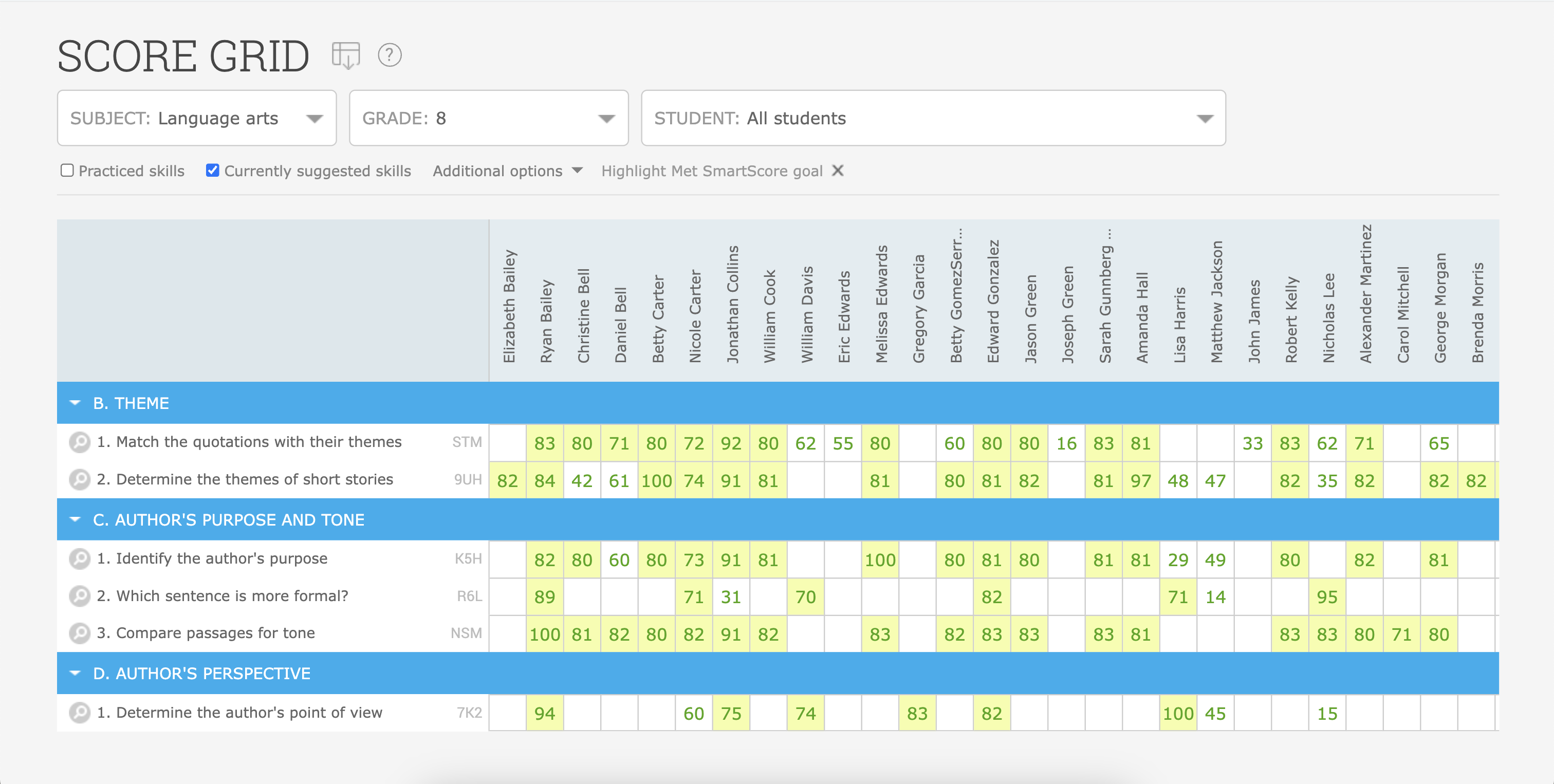Collapse the B. THEME section
Screen dimensions: 1554x784
coord(75,403)
